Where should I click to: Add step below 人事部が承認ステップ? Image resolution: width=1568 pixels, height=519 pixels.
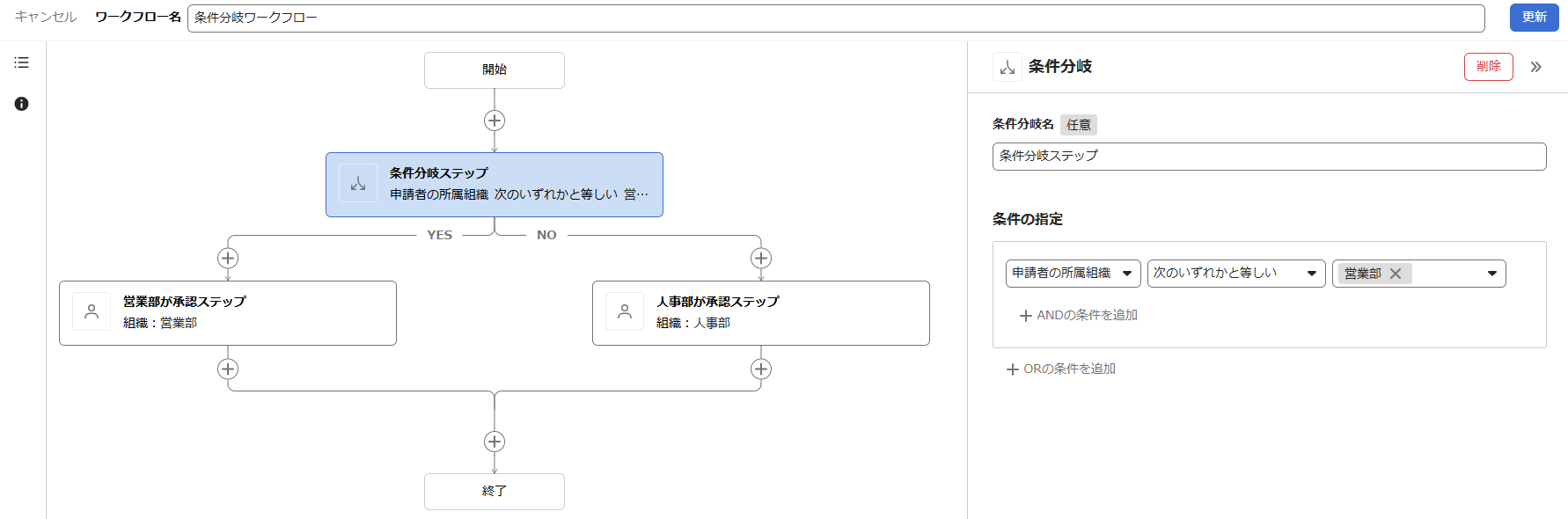coord(761,369)
